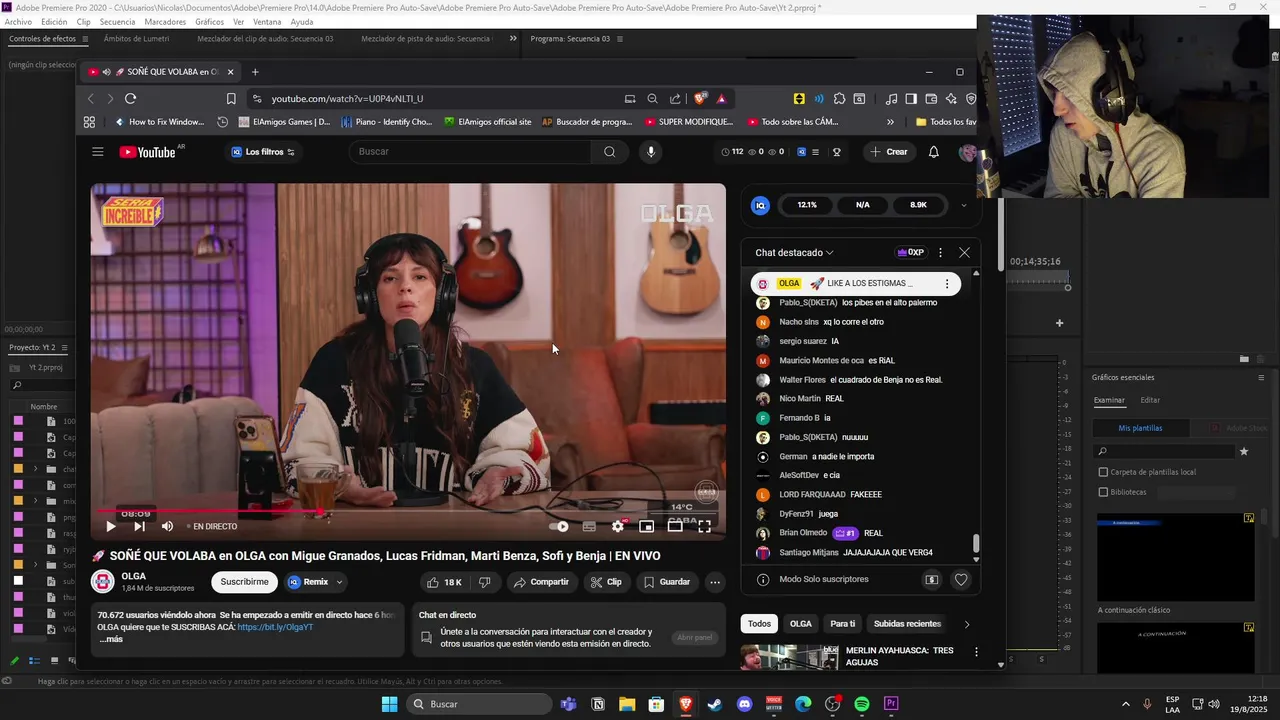This screenshot has height=720, width=1280.
Task: Switch to Ámbitos de Lumetri panel tab
Action: coord(136,39)
